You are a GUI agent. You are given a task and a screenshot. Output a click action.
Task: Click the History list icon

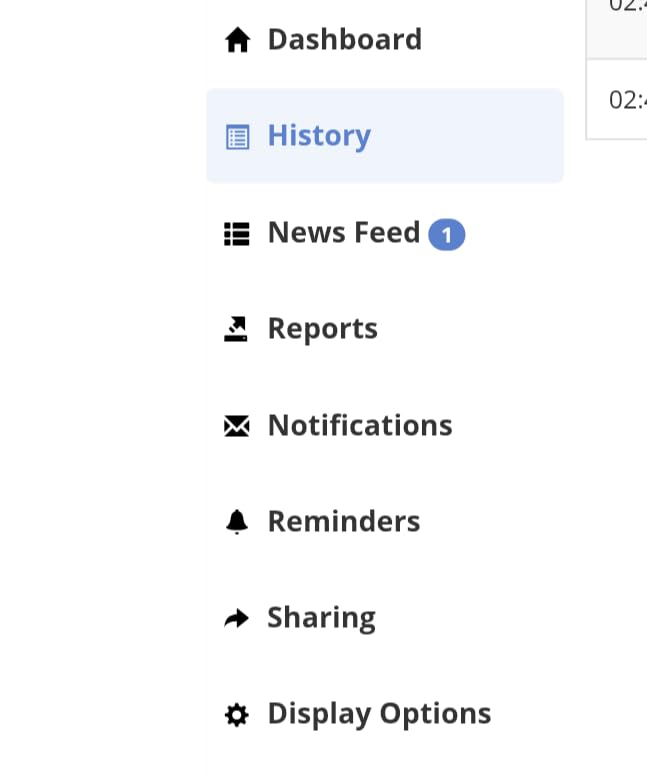pos(237,137)
